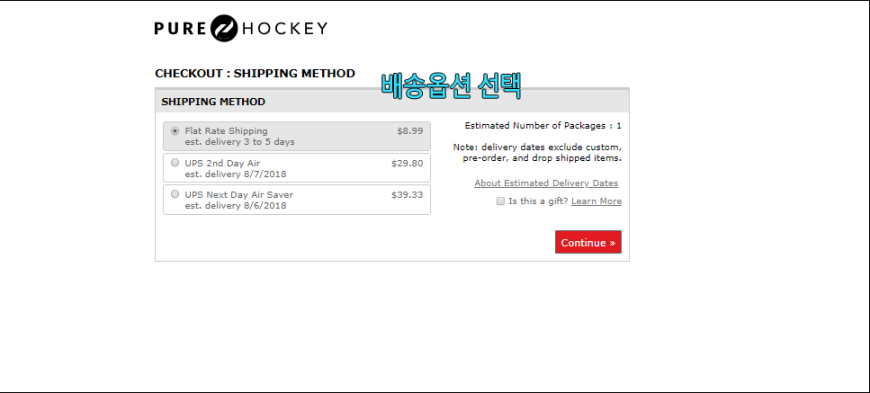Click the Pure Hockey circular logo emblem
The width and height of the screenshot is (870, 393).
pos(224,28)
